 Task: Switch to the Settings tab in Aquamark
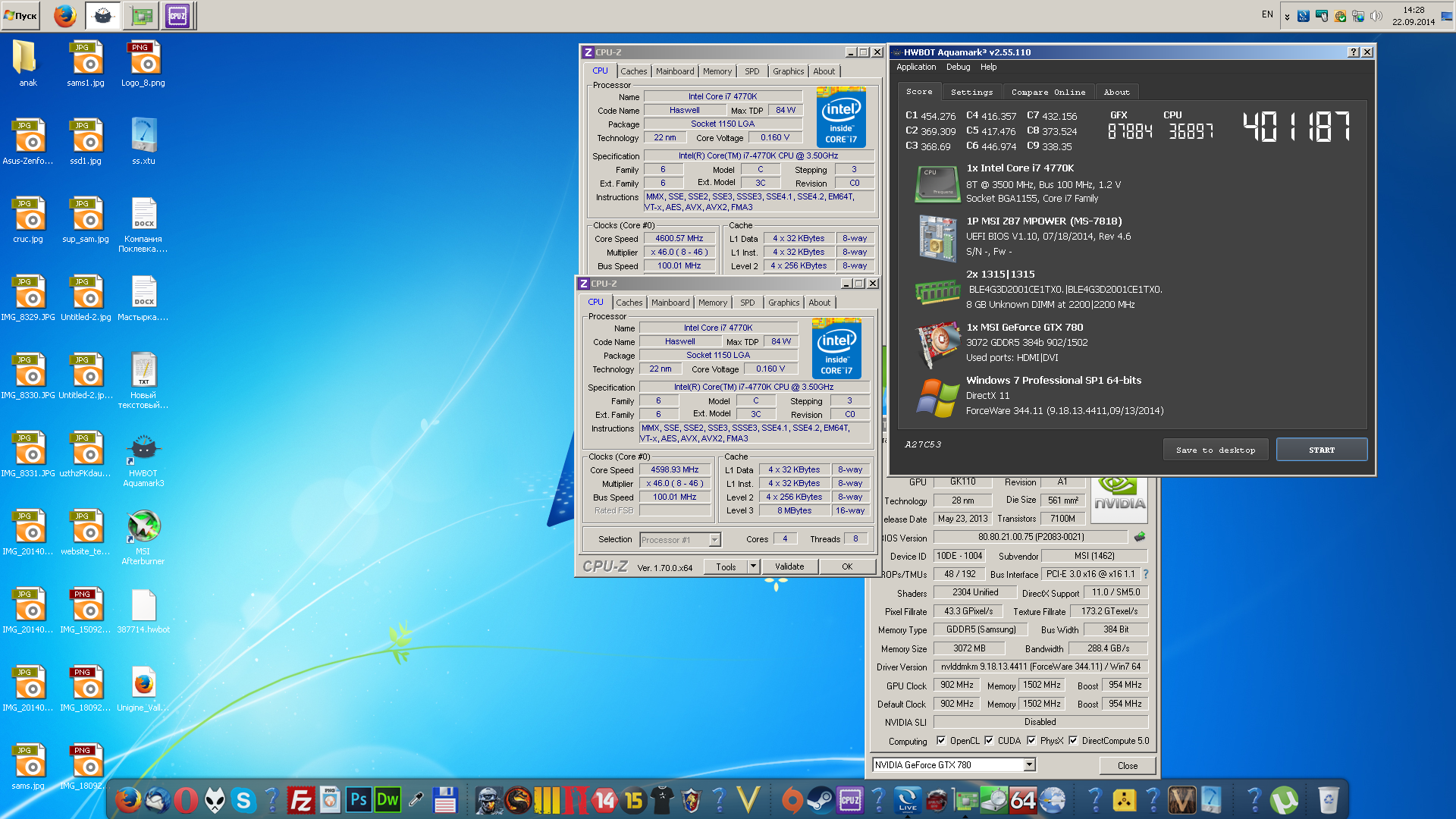tap(971, 92)
